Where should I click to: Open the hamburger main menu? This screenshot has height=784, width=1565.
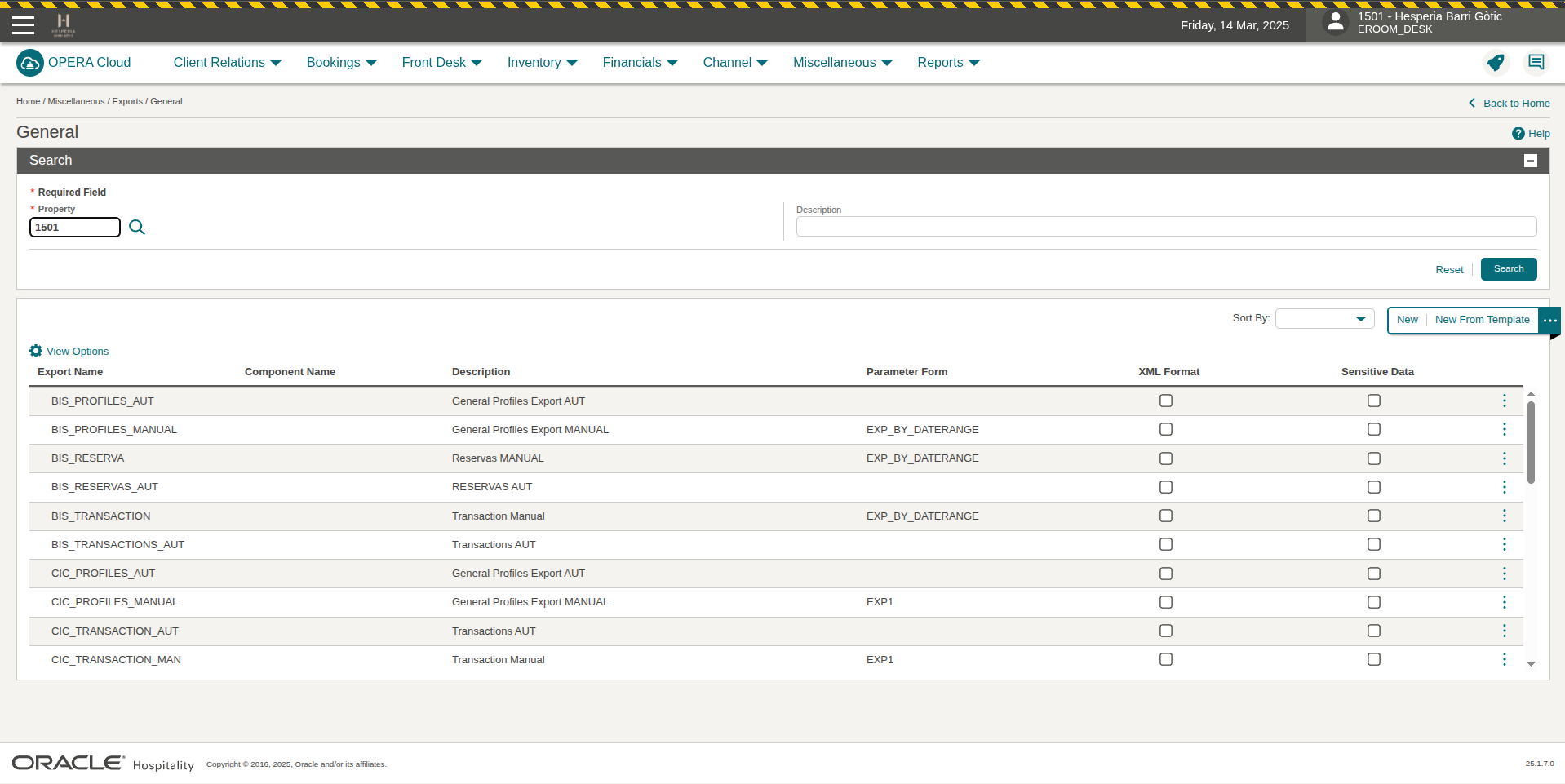tap(23, 25)
